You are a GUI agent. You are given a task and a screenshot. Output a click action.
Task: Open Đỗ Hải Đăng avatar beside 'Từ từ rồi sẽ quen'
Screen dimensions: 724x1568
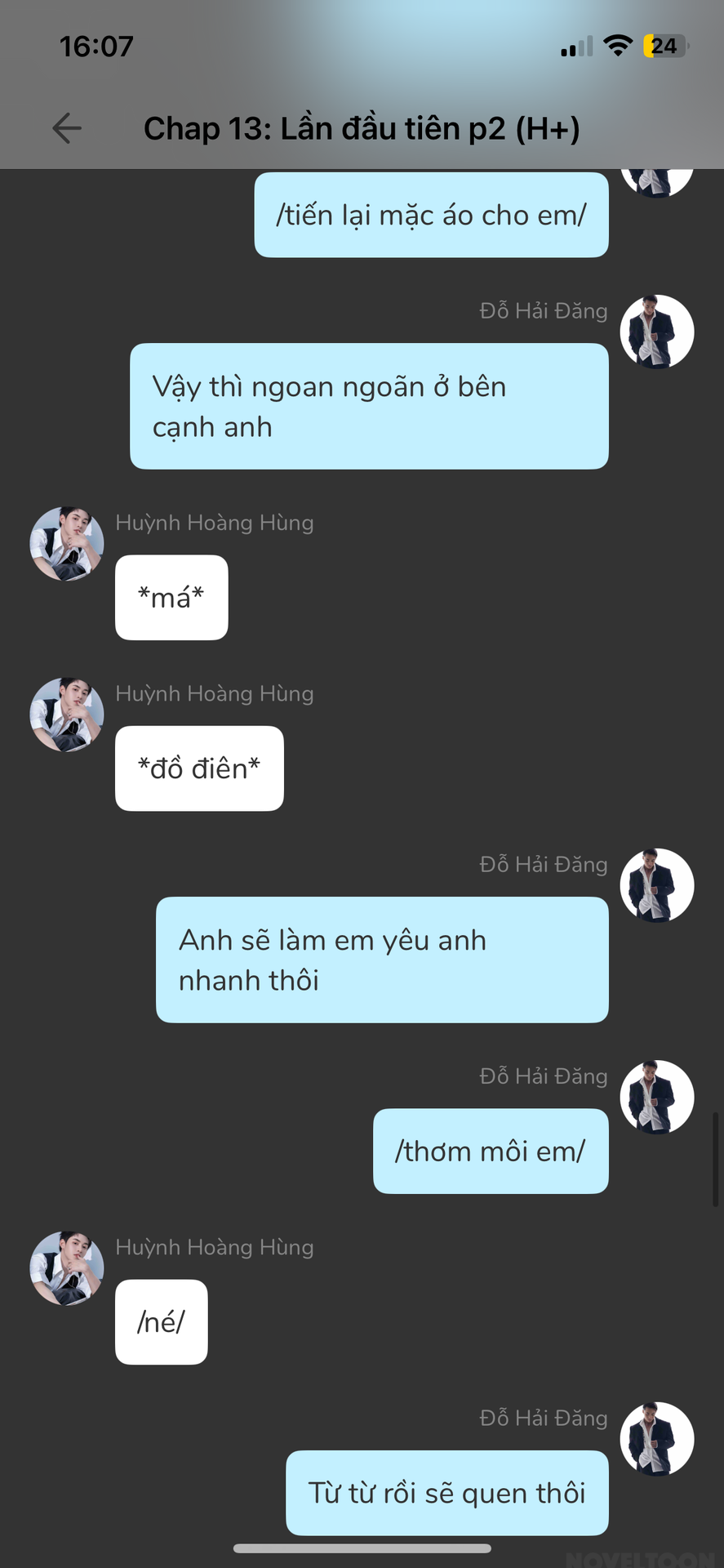click(657, 1439)
